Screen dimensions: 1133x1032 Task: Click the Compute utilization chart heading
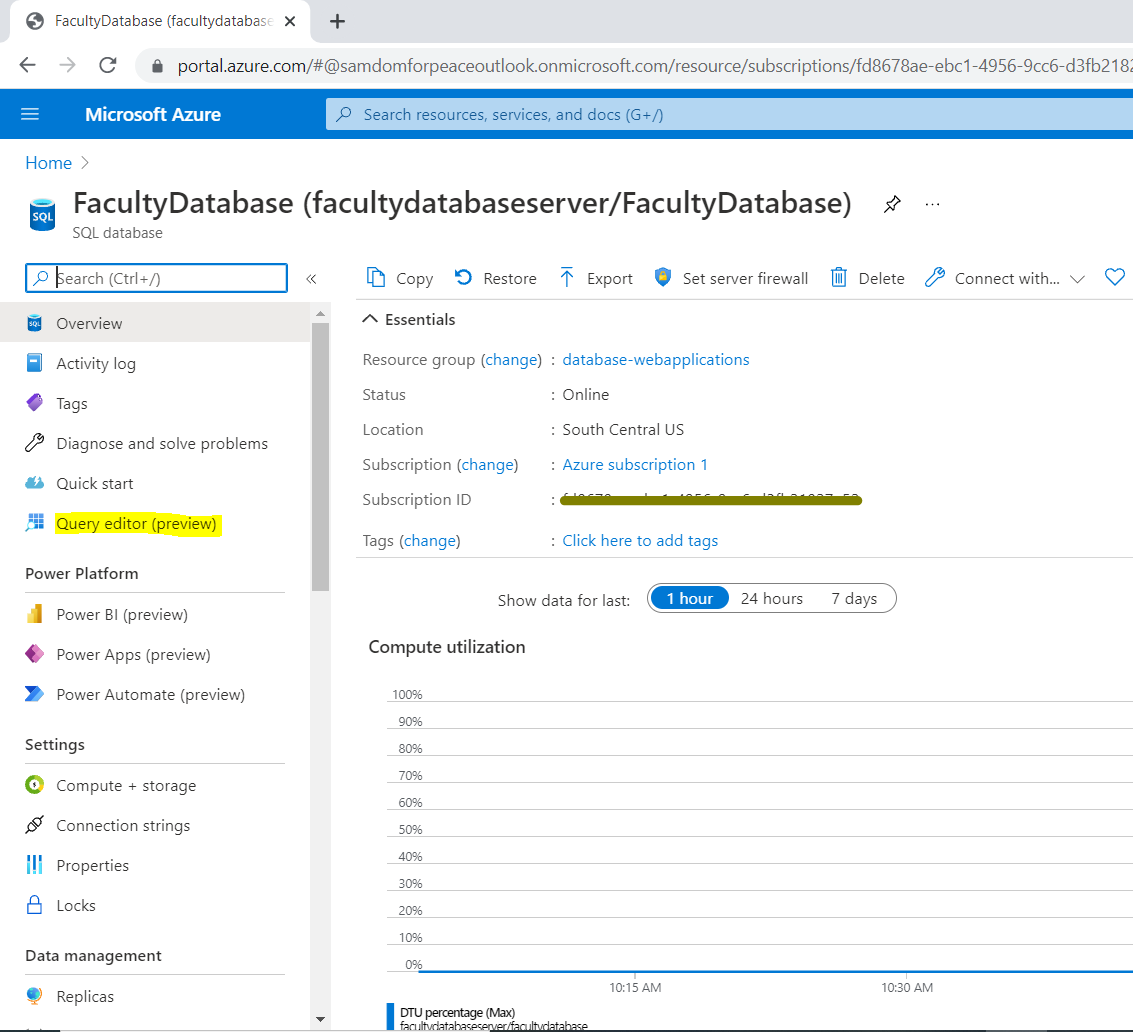pyautogui.click(x=447, y=647)
